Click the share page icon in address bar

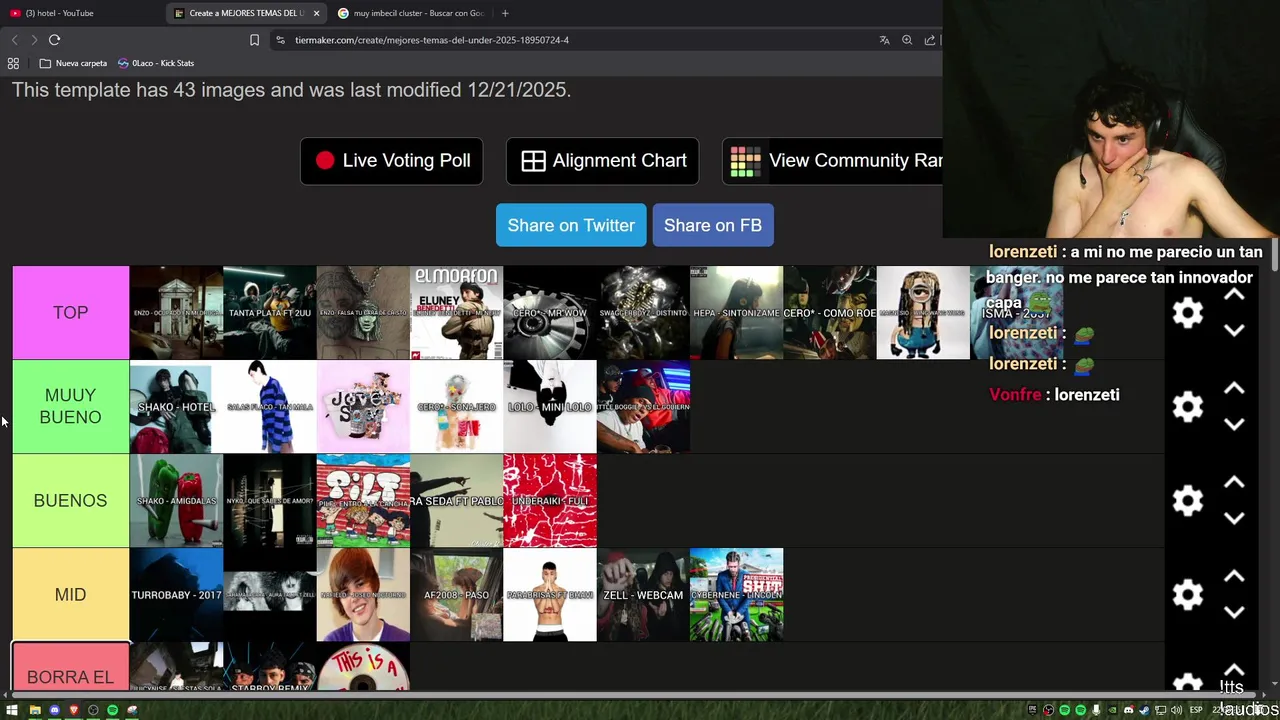930,40
